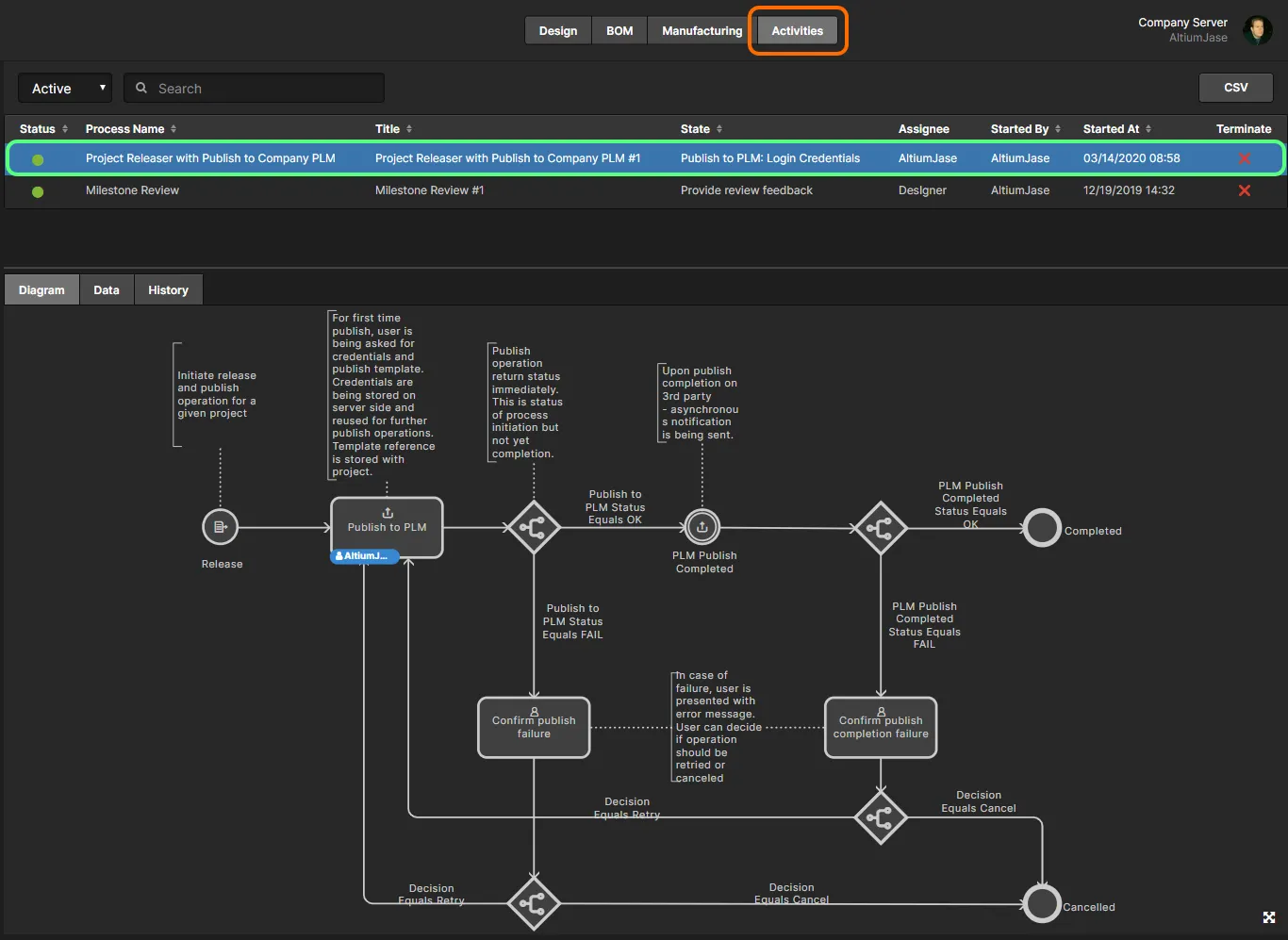Sort by Title column
Viewport: 1288px width, 940px height.
394,129
